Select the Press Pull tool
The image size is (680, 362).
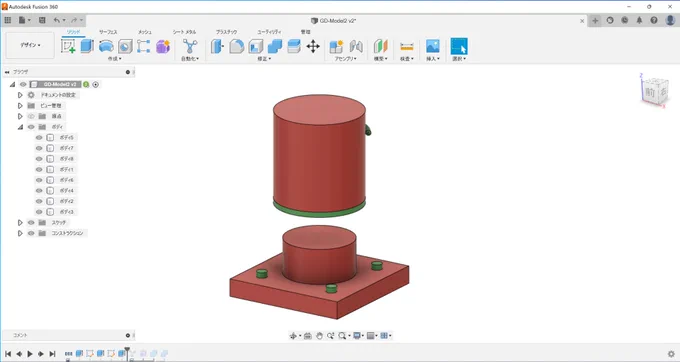217,46
